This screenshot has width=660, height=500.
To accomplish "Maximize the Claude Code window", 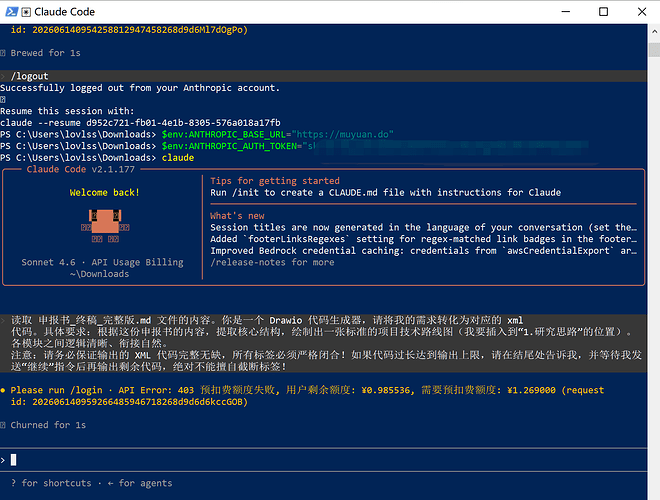I will (604, 12).
